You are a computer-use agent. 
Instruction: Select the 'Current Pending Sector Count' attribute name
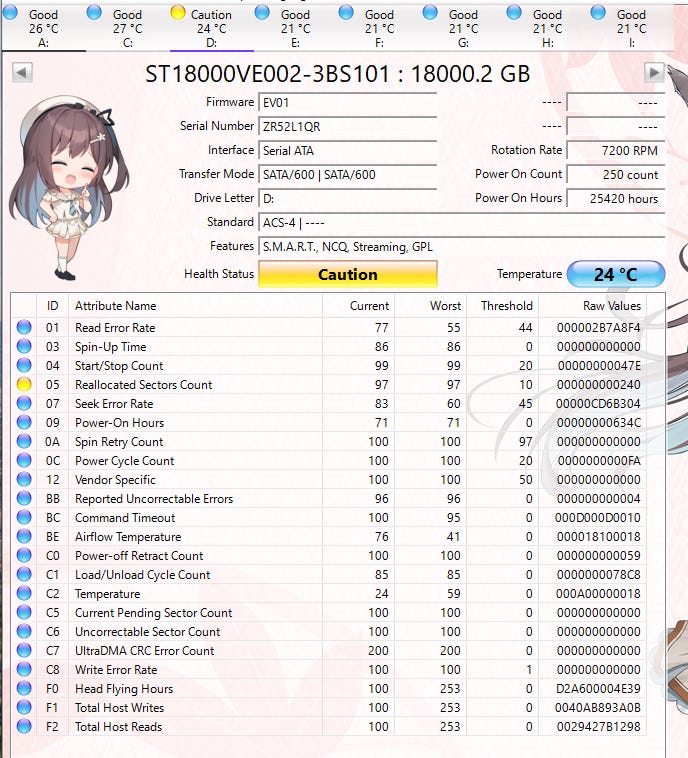(x=153, y=613)
